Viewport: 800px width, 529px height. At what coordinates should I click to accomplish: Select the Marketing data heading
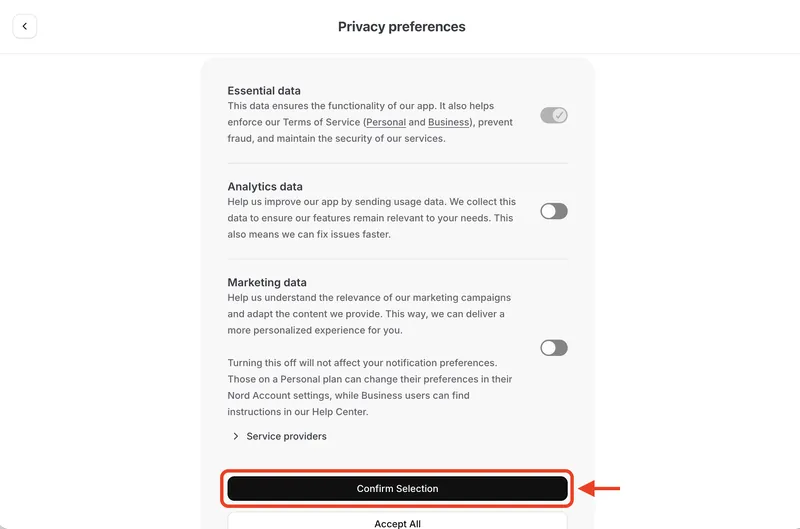click(x=267, y=283)
